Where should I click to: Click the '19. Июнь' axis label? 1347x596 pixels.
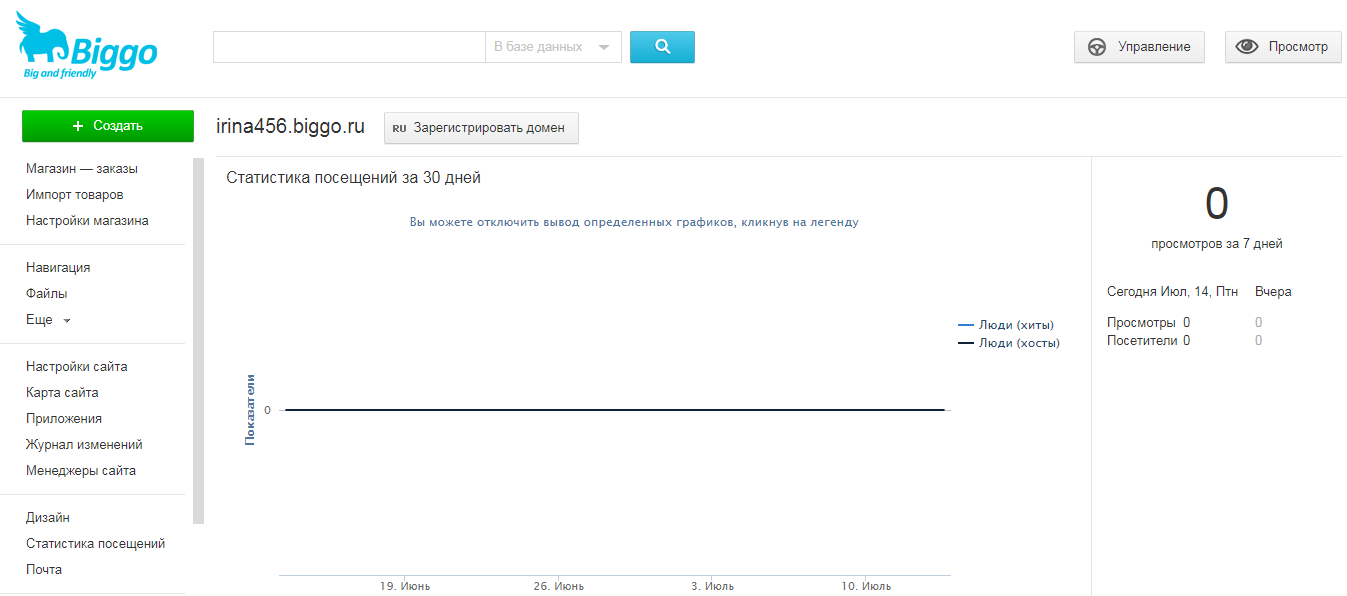405,586
